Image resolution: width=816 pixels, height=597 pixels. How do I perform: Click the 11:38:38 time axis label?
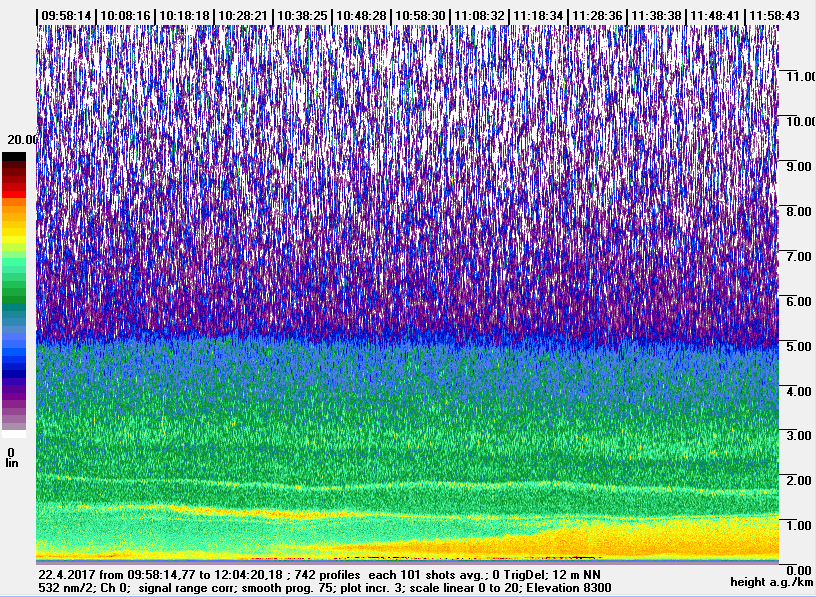pyautogui.click(x=656, y=16)
